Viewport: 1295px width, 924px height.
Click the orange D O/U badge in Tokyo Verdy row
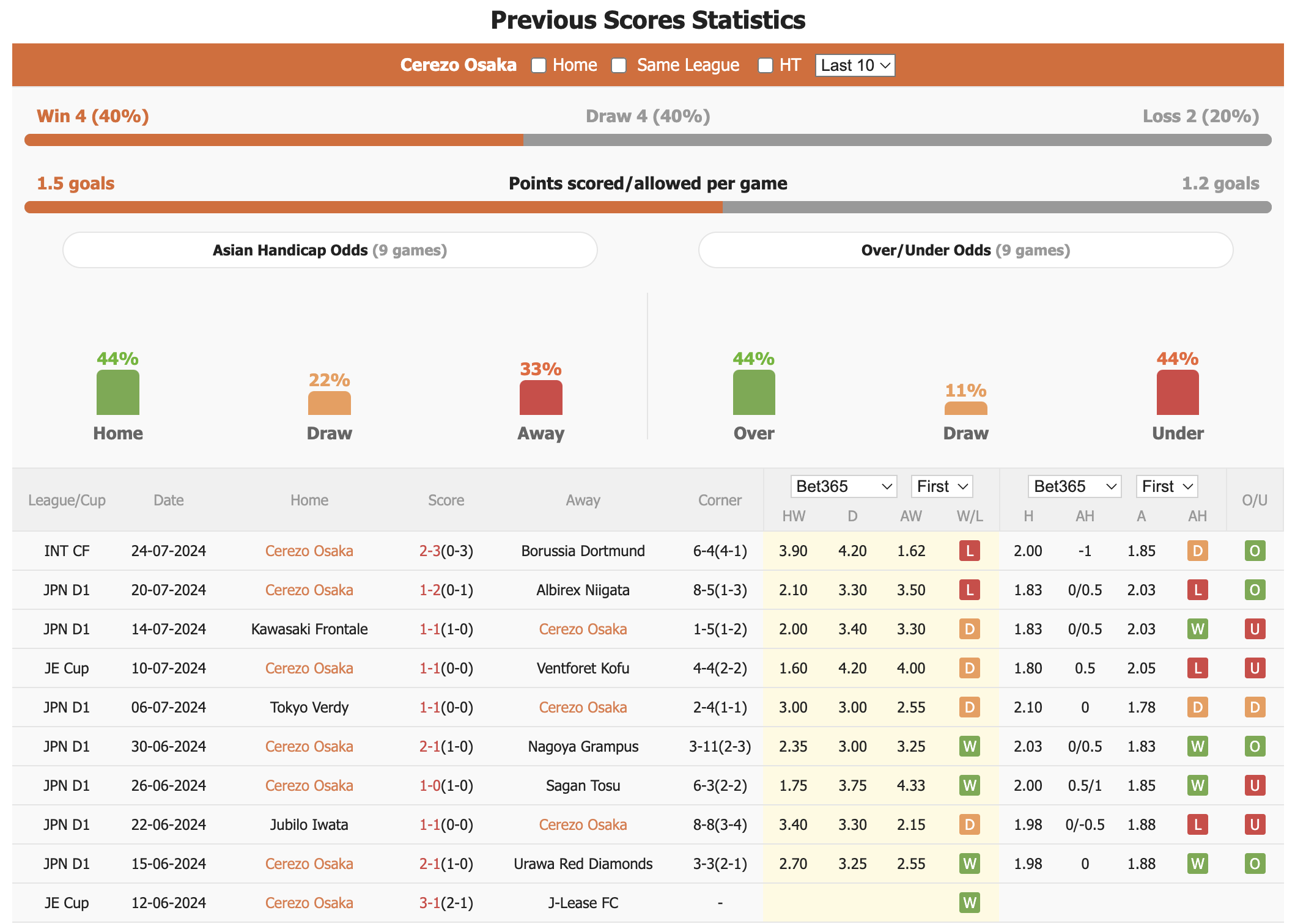tap(1255, 707)
